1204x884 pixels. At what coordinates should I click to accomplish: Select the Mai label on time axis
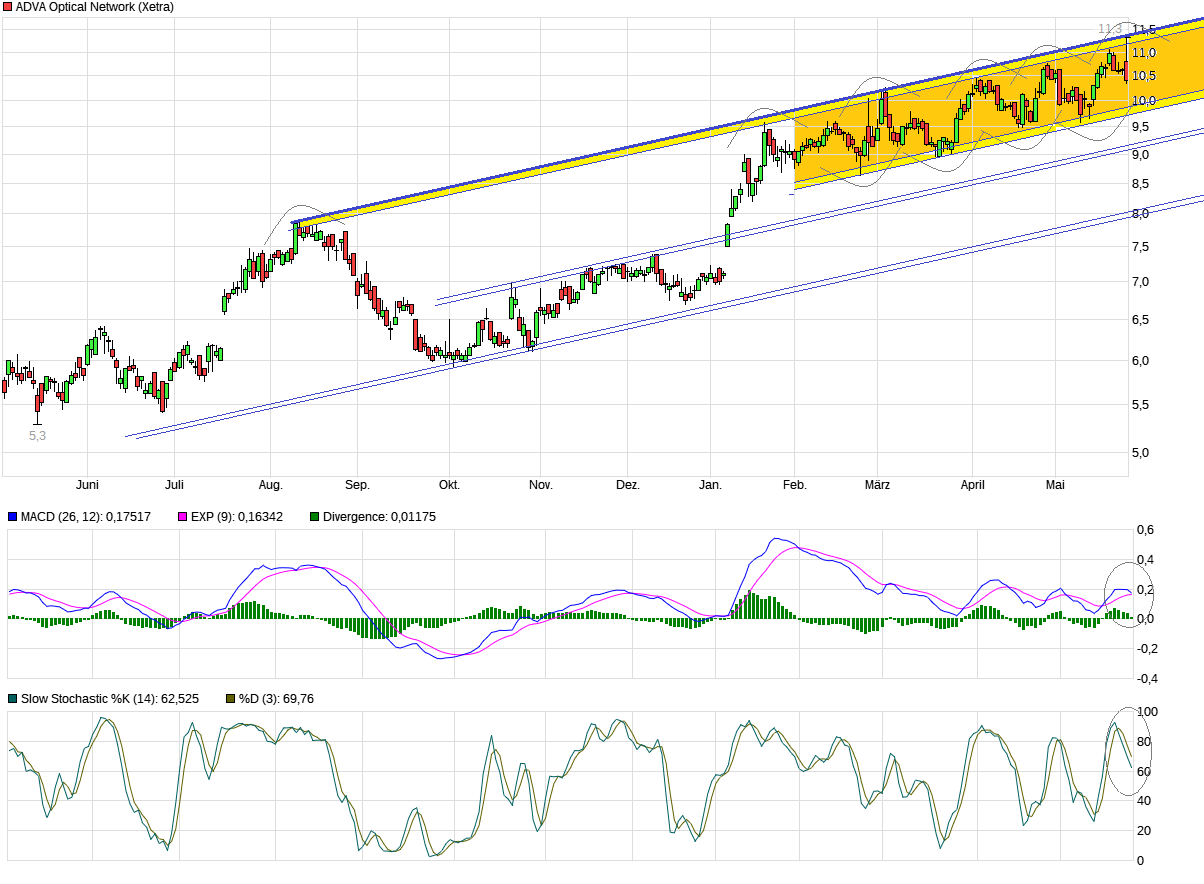[x=1055, y=485]
